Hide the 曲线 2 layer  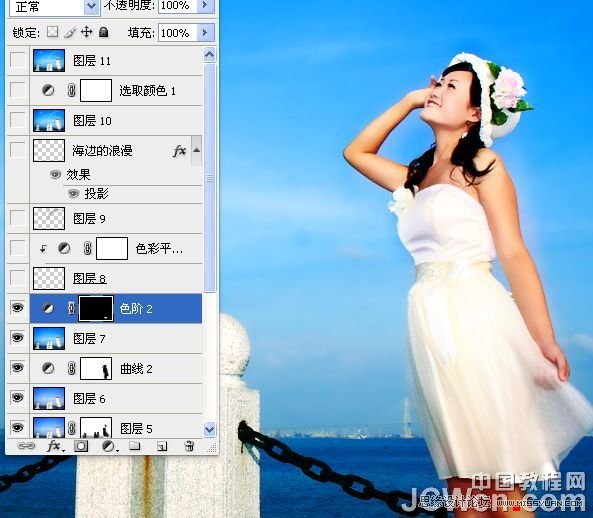pos(17,368)
